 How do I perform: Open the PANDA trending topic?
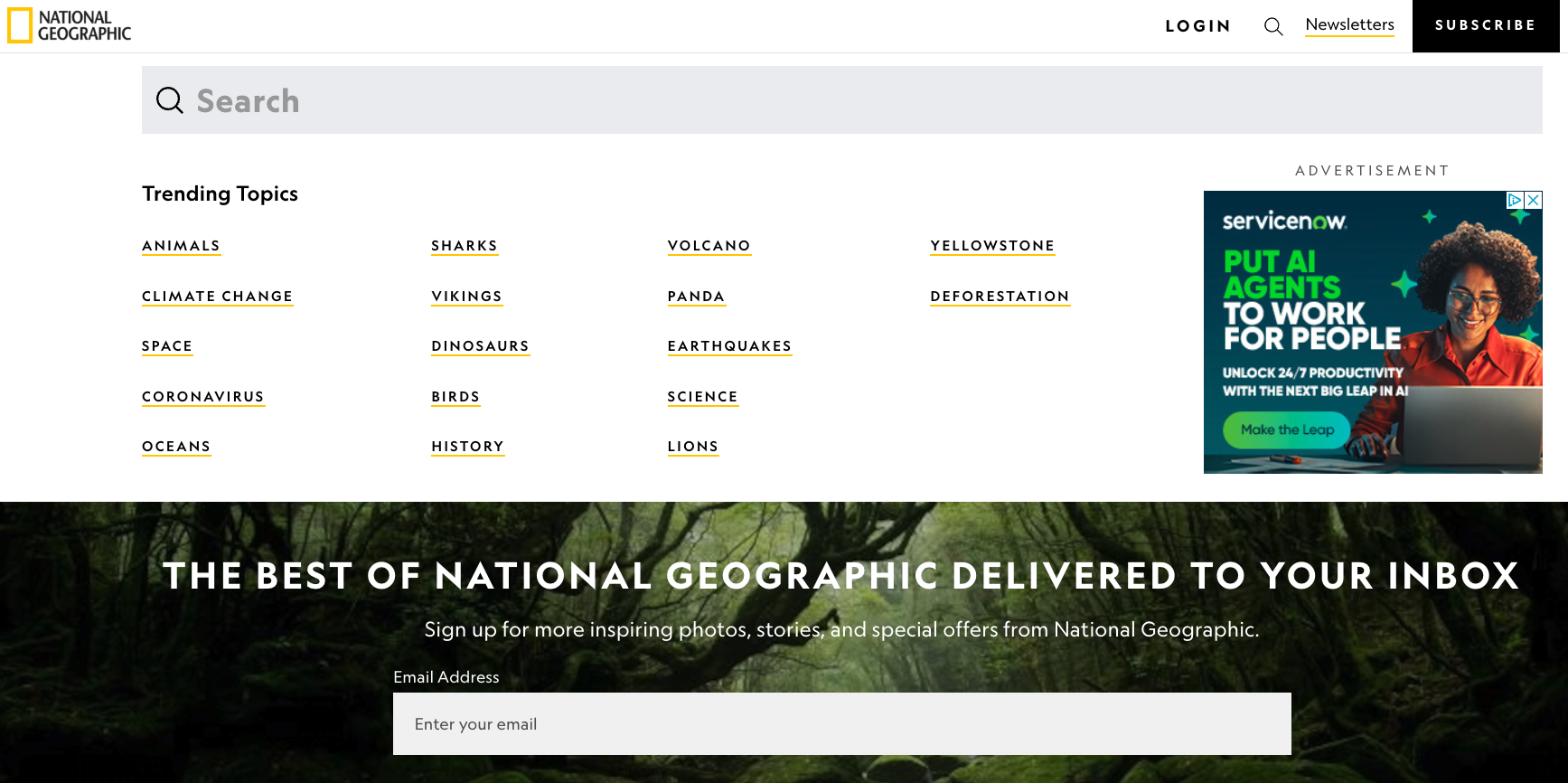click(697, 297)
